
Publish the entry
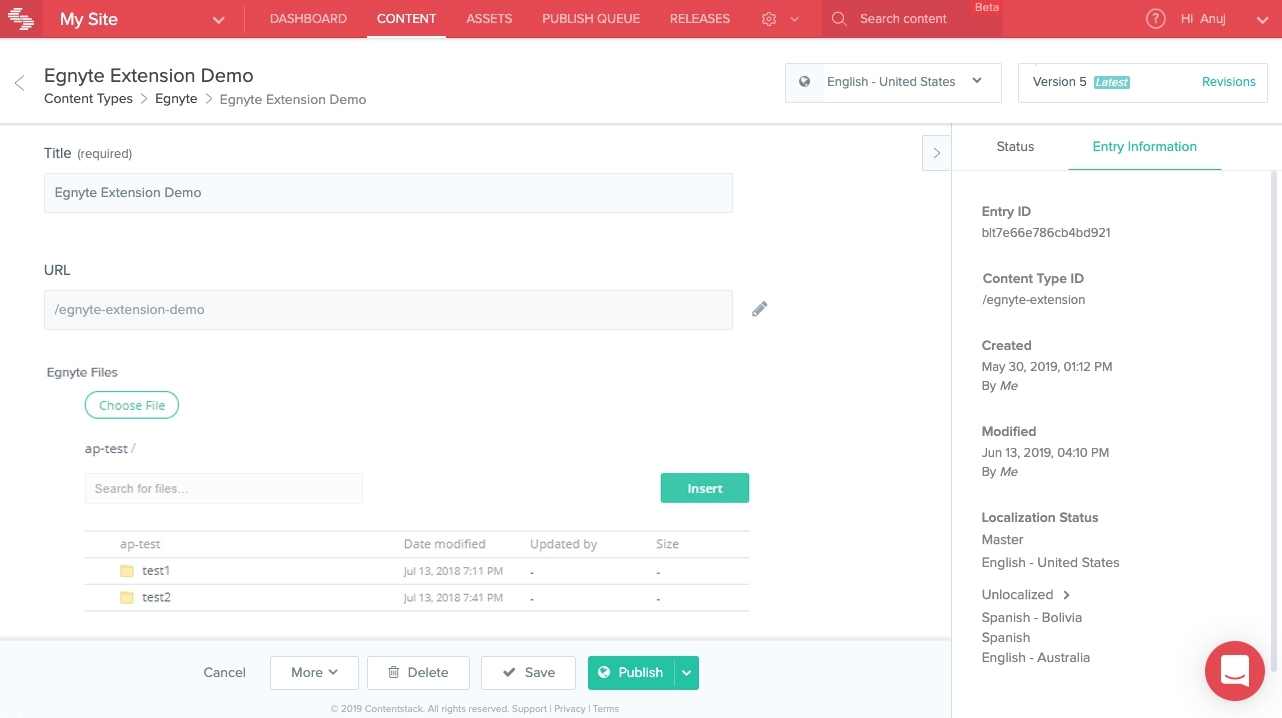click(632, 673)
